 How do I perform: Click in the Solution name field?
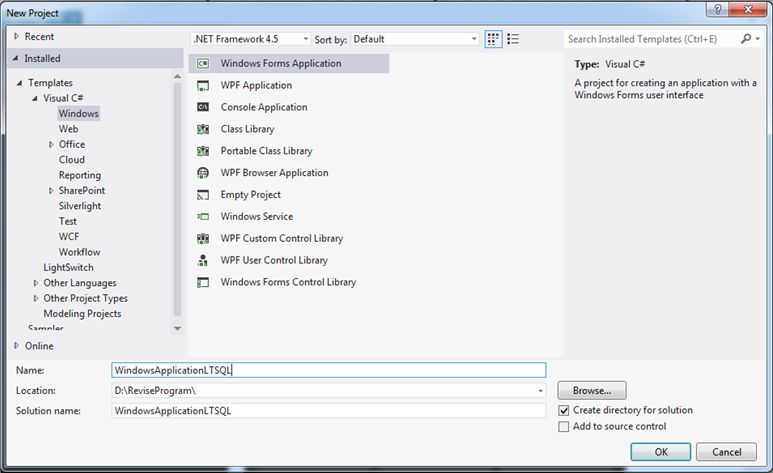point(329,411)
